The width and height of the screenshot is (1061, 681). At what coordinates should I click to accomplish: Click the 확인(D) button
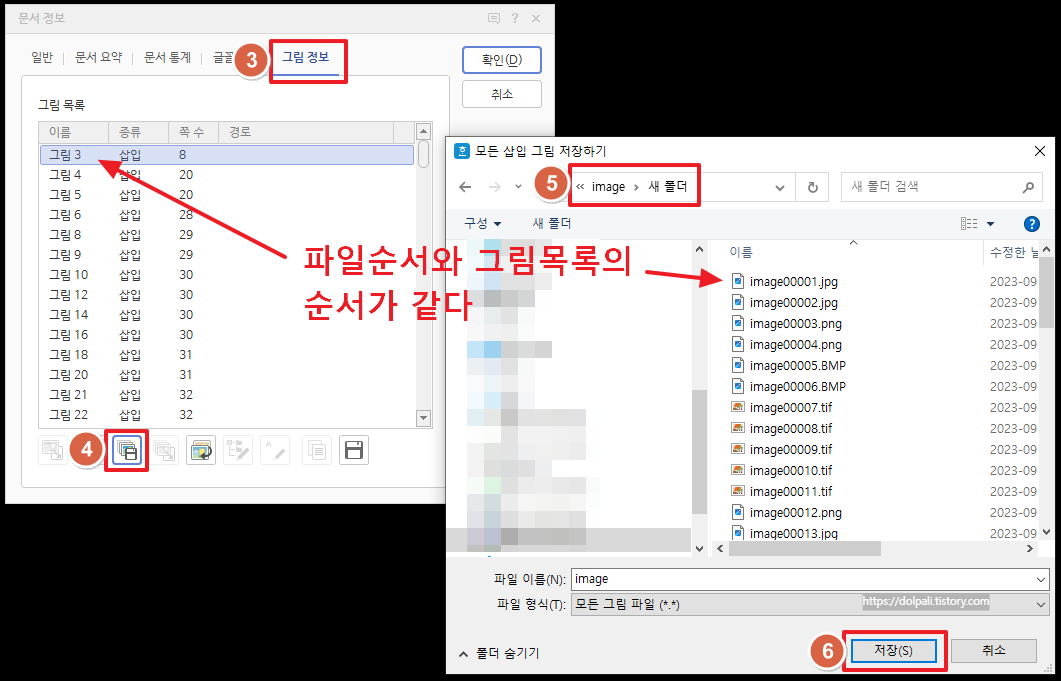[501, 59]
